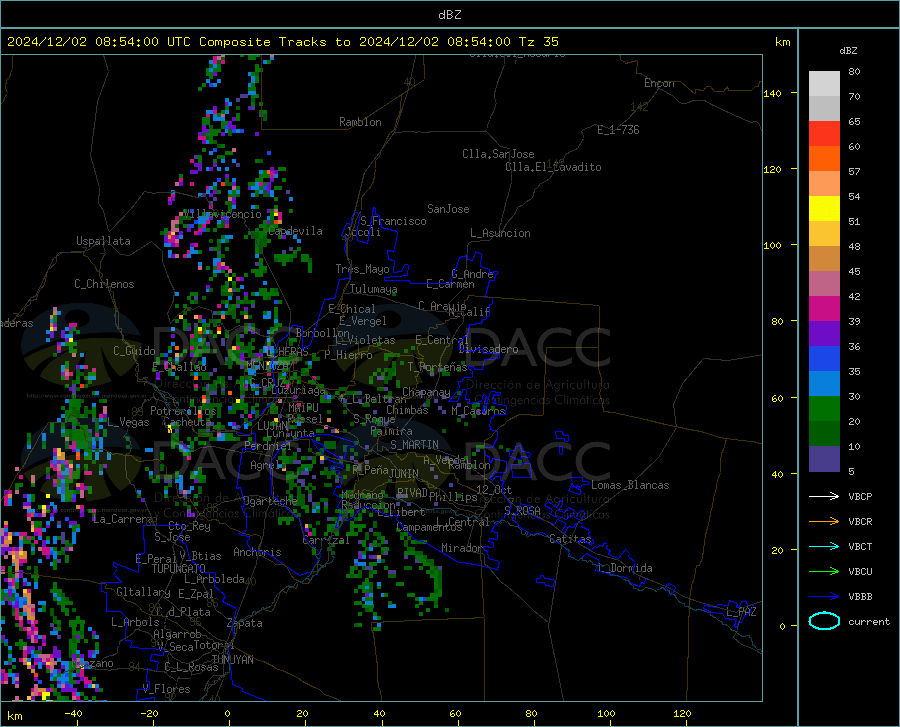Pick the purple 39 dBZ legend swatch
The image size is (900, 727).
824,334
